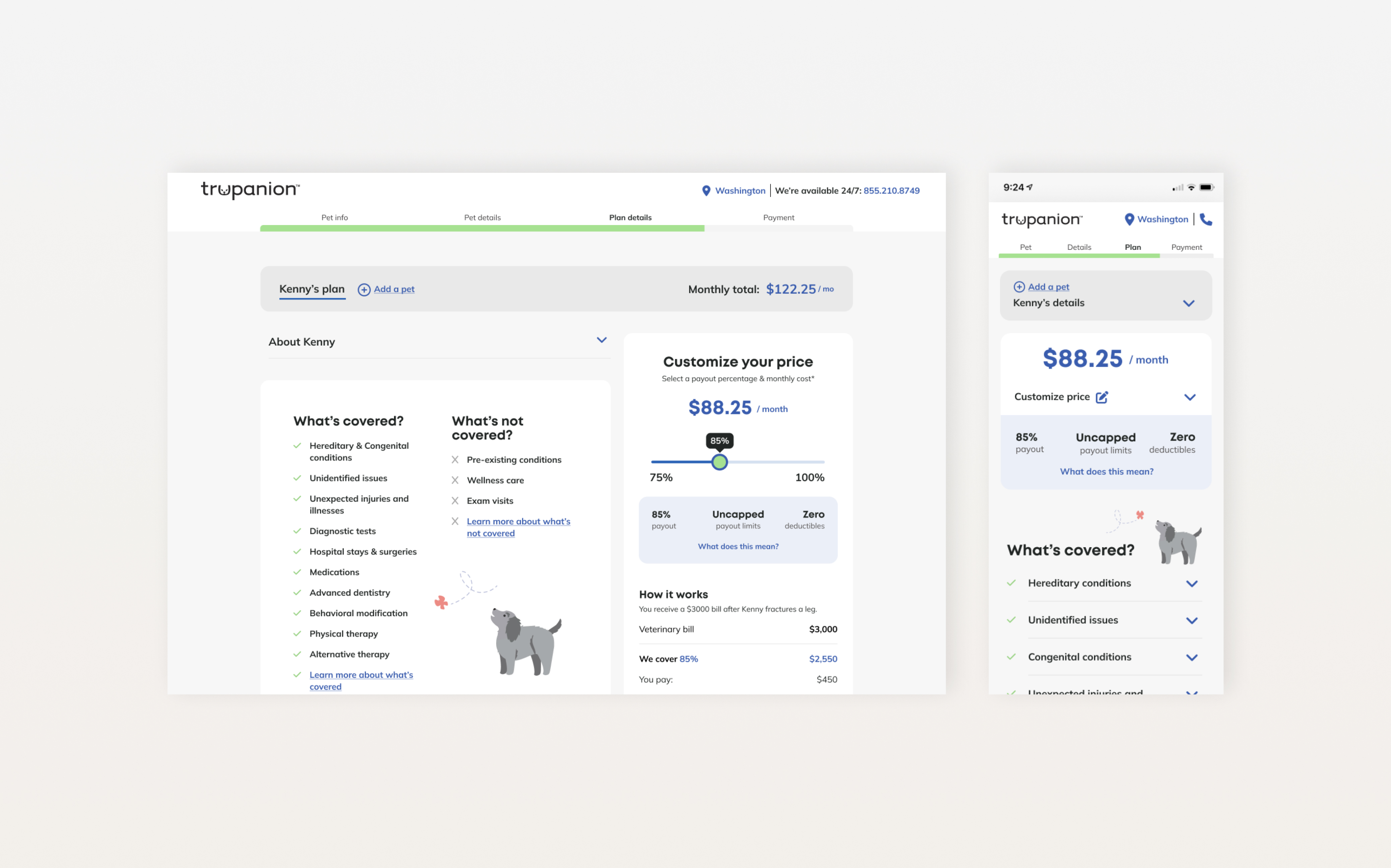Expand Unidentified issues on mobile
This screenshot has height=868, width=1391.
pos(1192,621)
